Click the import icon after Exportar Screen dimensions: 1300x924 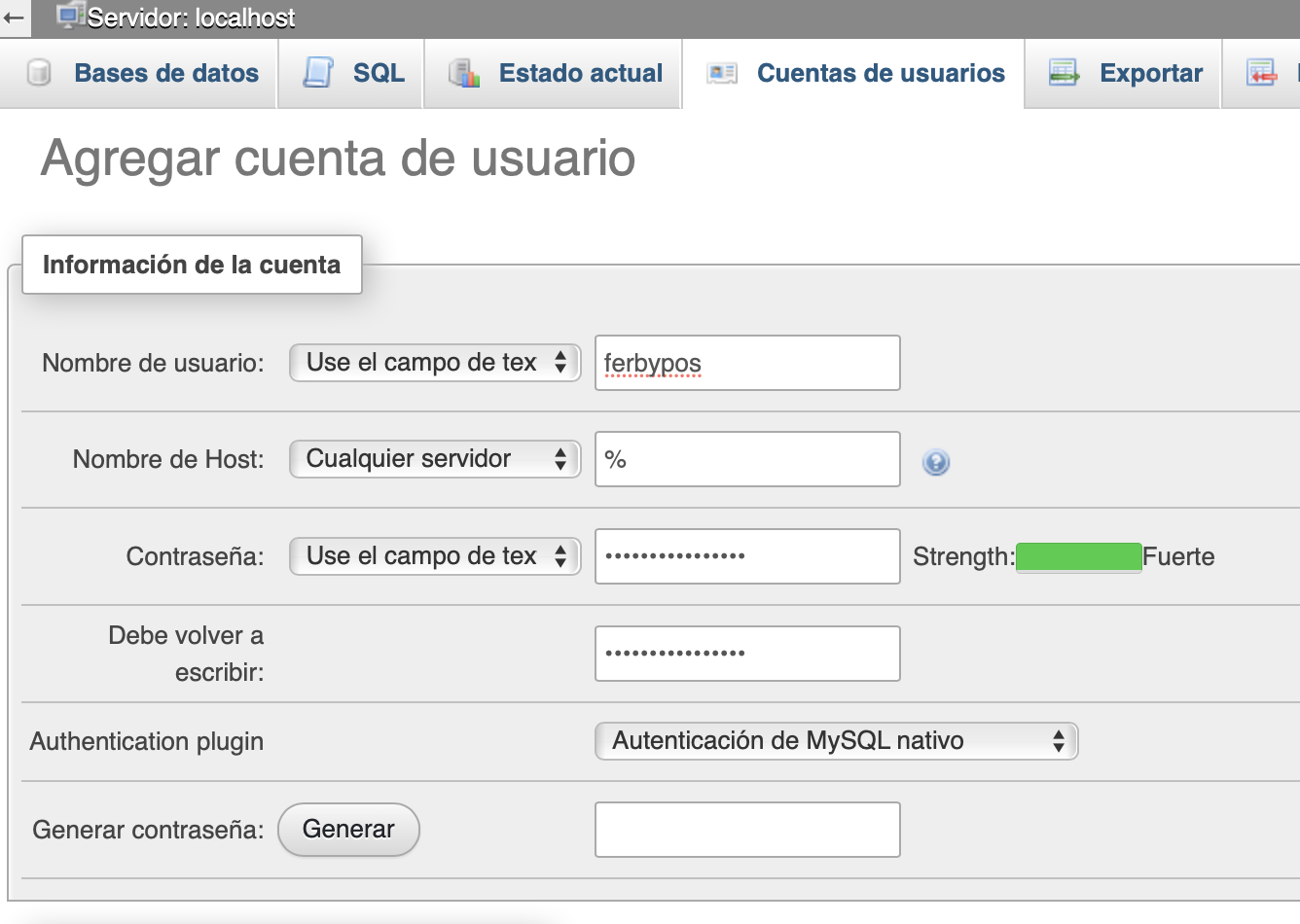tap(1261, 73)
